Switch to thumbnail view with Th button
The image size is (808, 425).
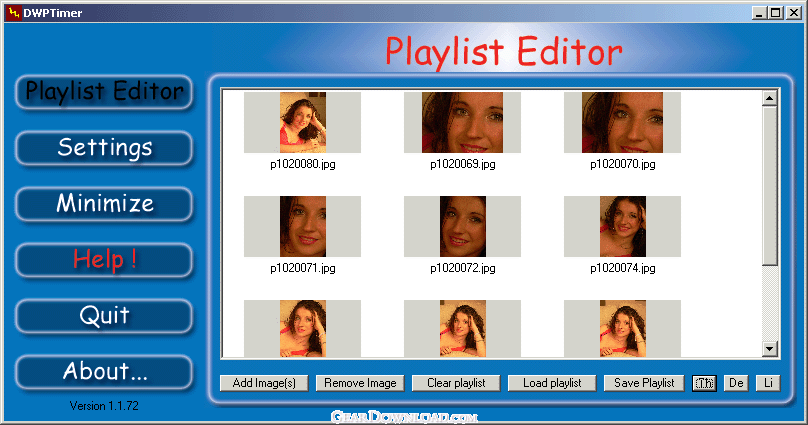click(x=704, y=383)
